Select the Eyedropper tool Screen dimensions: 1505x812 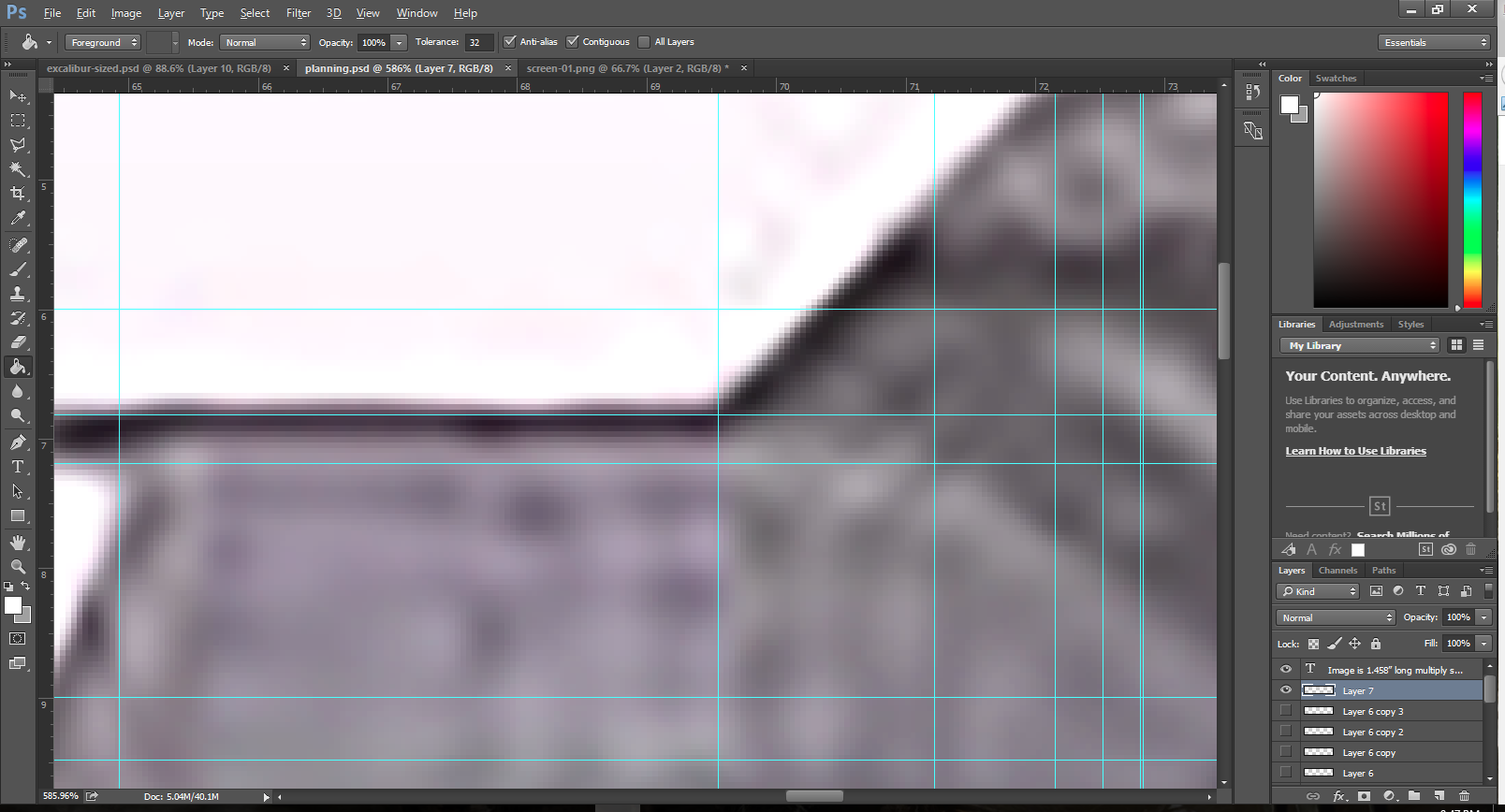(18, 219)
